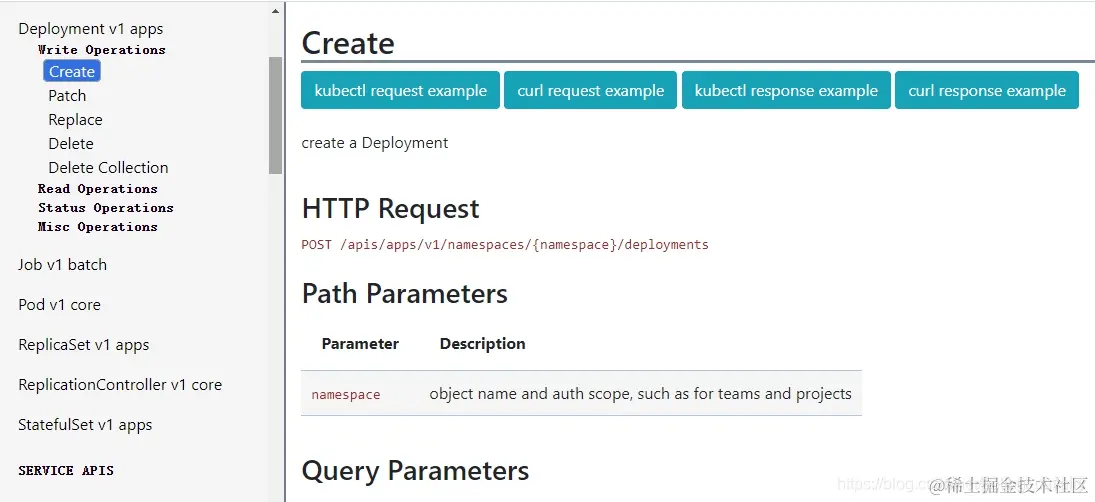Click the namespace description text

tap(640, 394)
